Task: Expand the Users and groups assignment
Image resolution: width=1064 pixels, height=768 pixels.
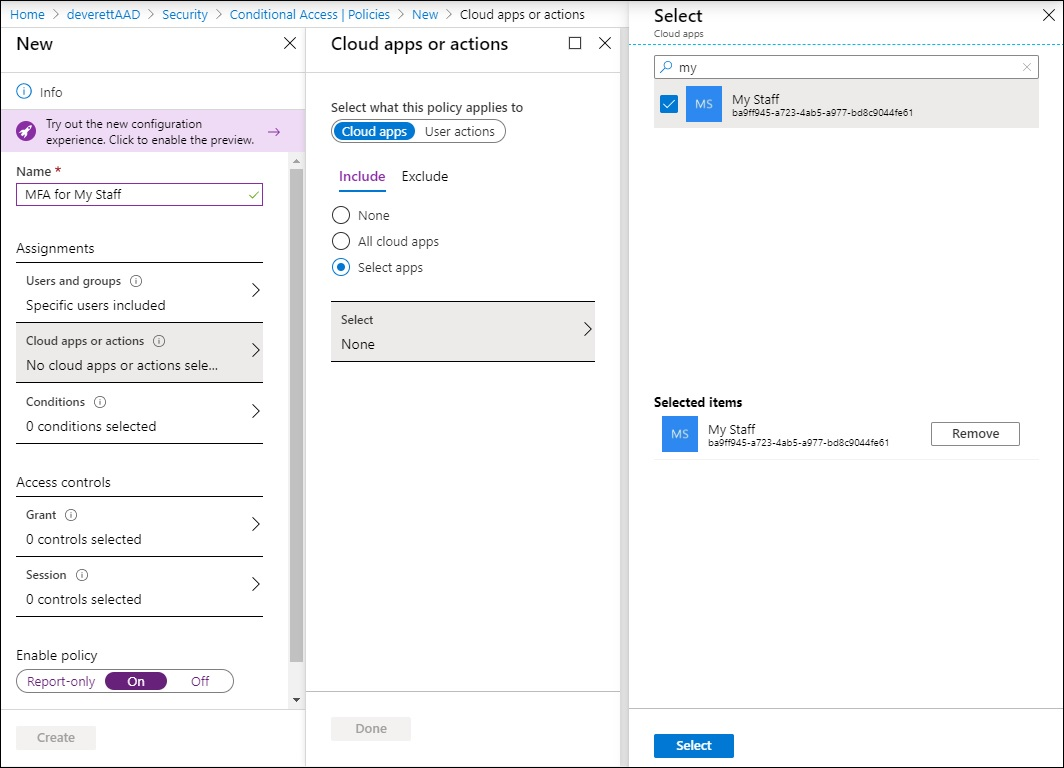Action: click(x=254, y=292)
